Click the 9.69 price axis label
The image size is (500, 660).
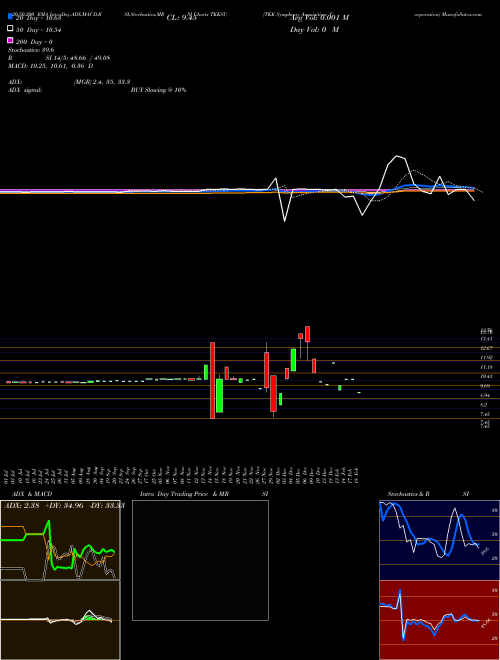tap(485, 386)
